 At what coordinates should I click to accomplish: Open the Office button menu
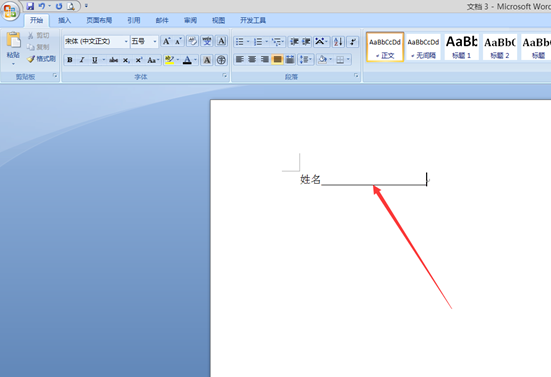[10, 11]
